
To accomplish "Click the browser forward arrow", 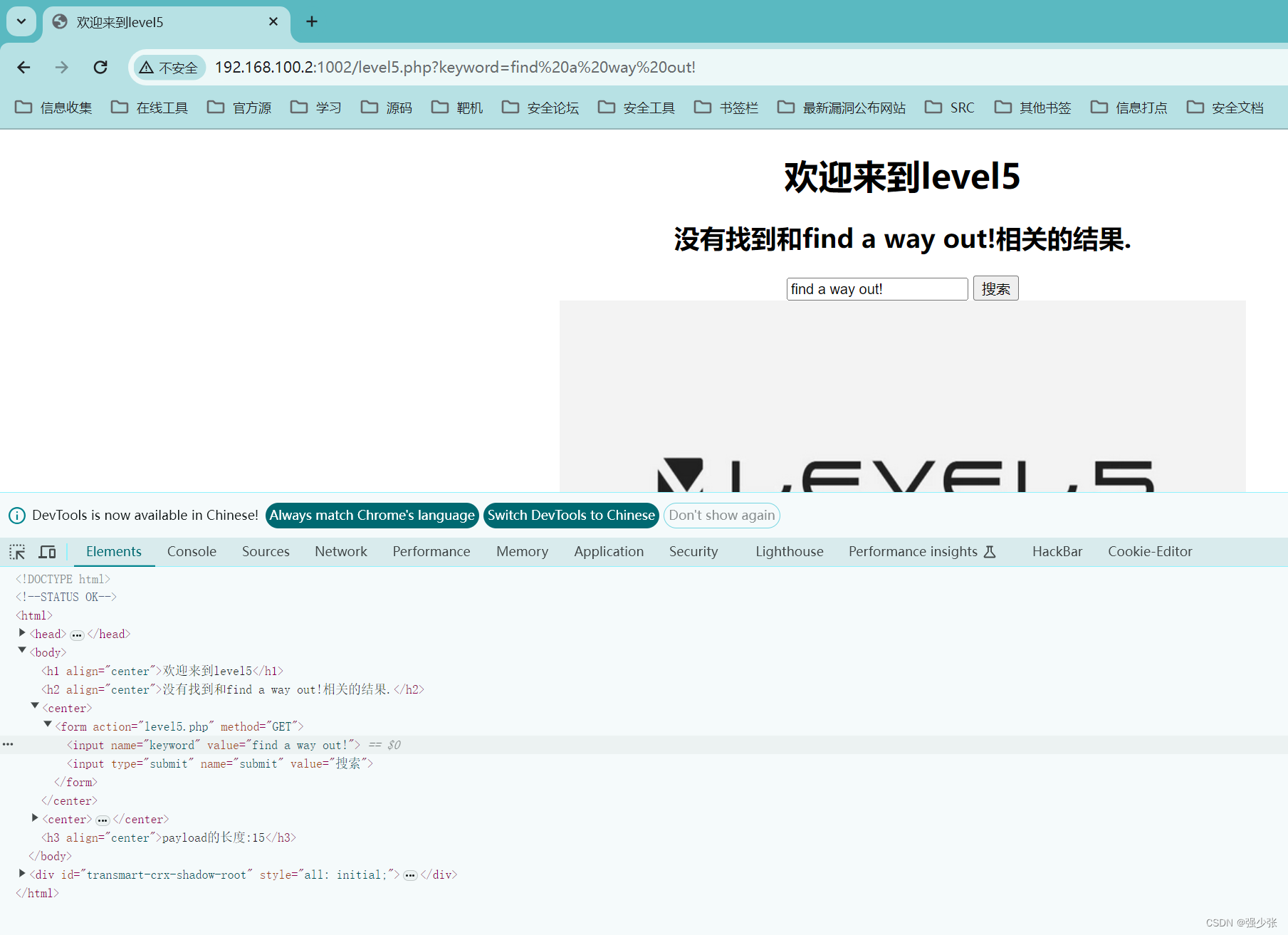I will (62, 67).
